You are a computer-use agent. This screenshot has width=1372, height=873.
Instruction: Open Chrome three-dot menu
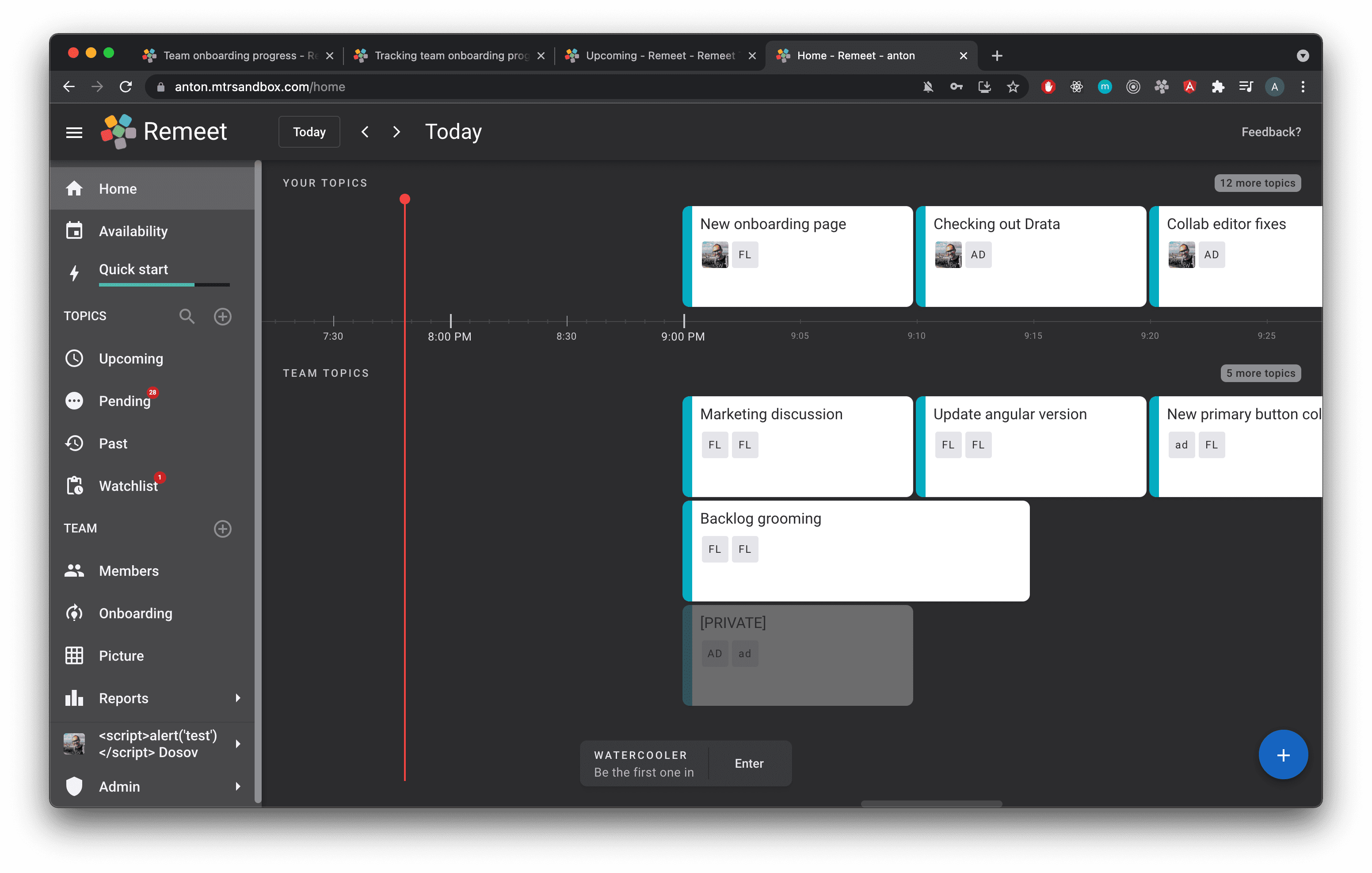point(1303,87)
